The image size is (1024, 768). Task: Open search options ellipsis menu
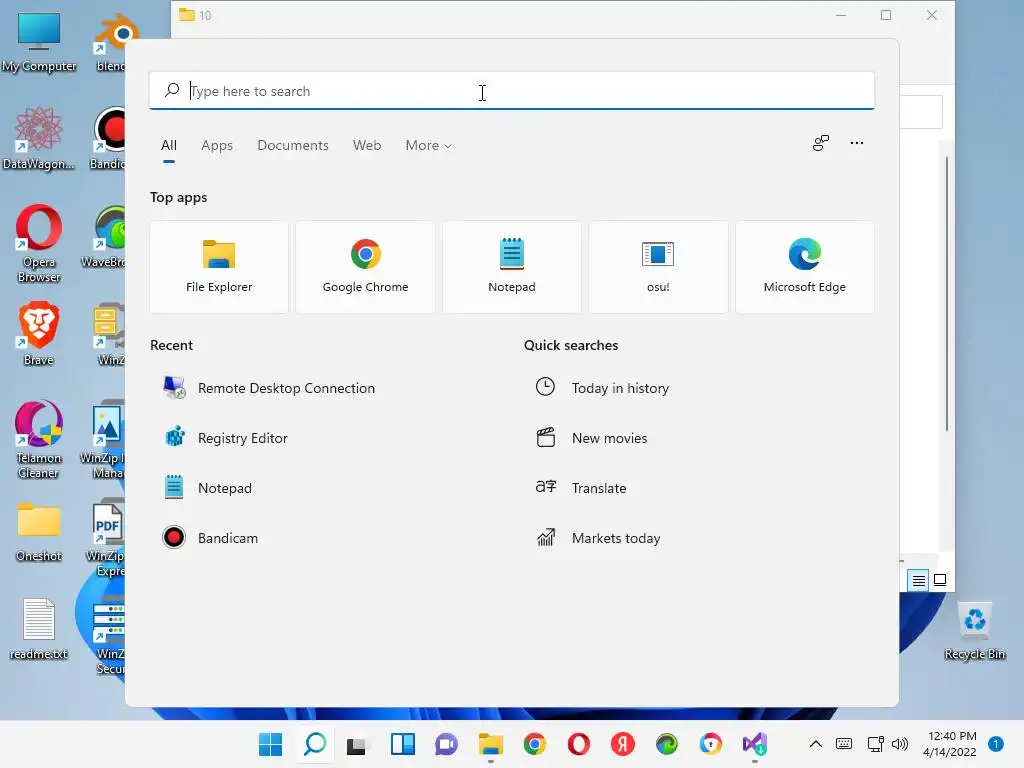[857, 143]
